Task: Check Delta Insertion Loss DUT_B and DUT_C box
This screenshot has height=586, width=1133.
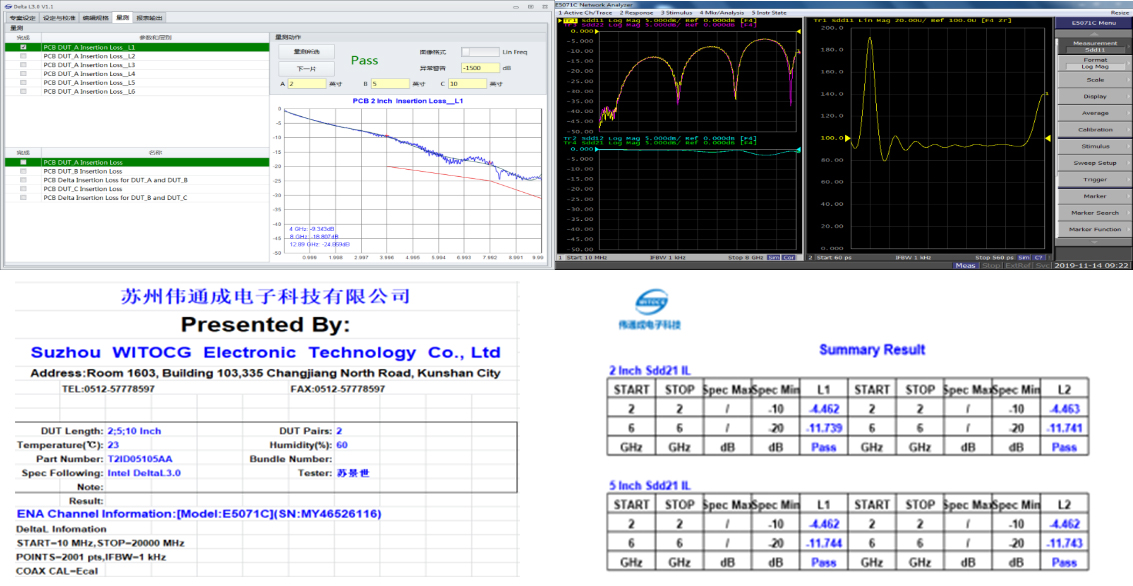Action: [23, 197]
